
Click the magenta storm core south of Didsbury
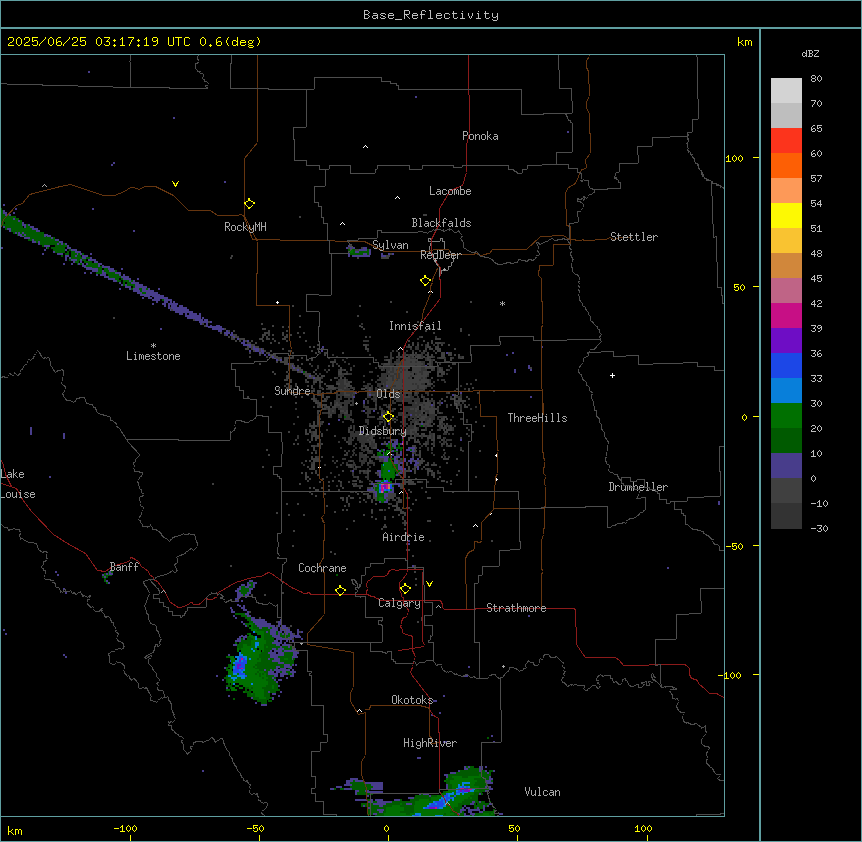coord(385,487)
